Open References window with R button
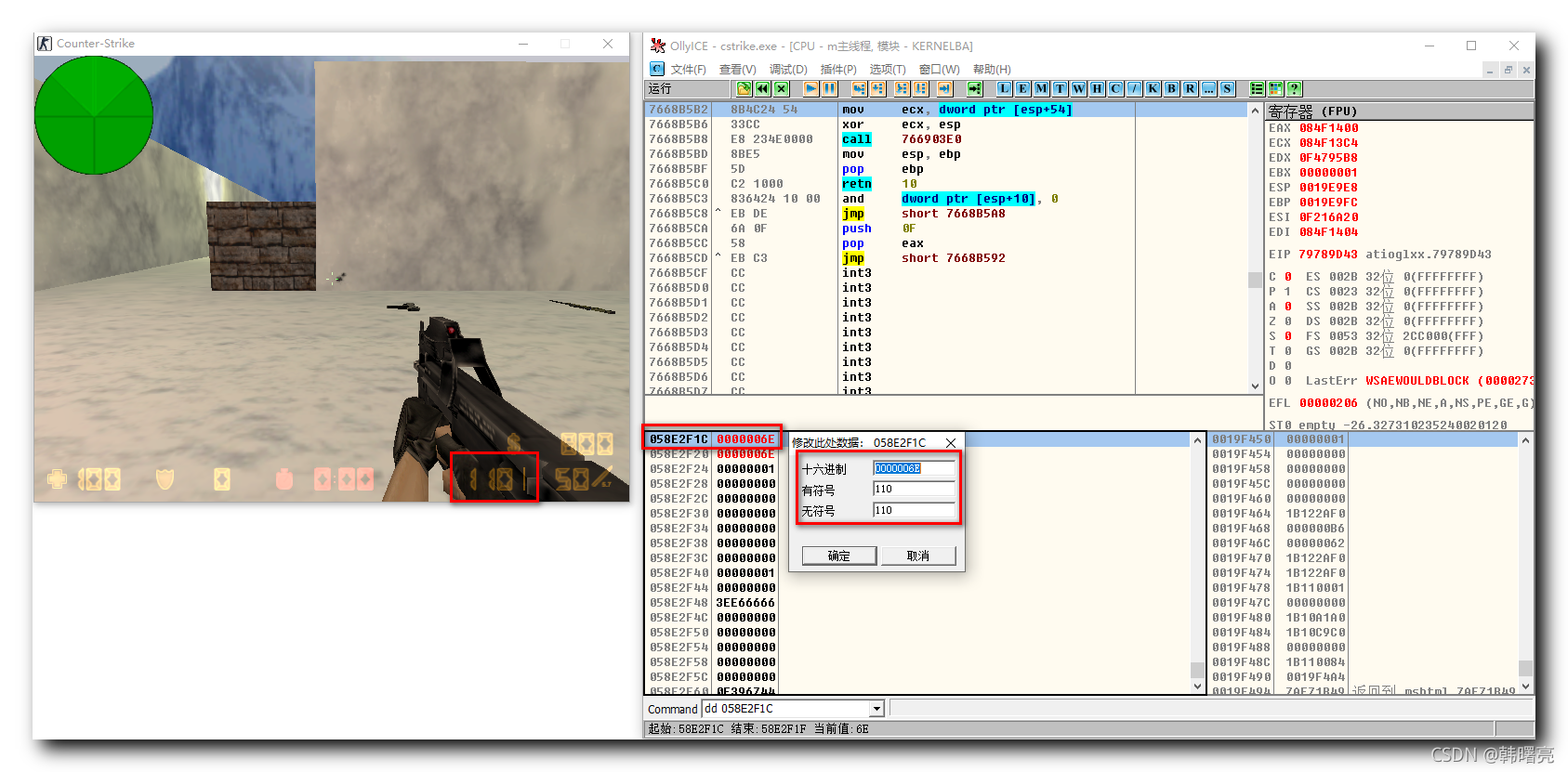 [x=1190, y=88]
